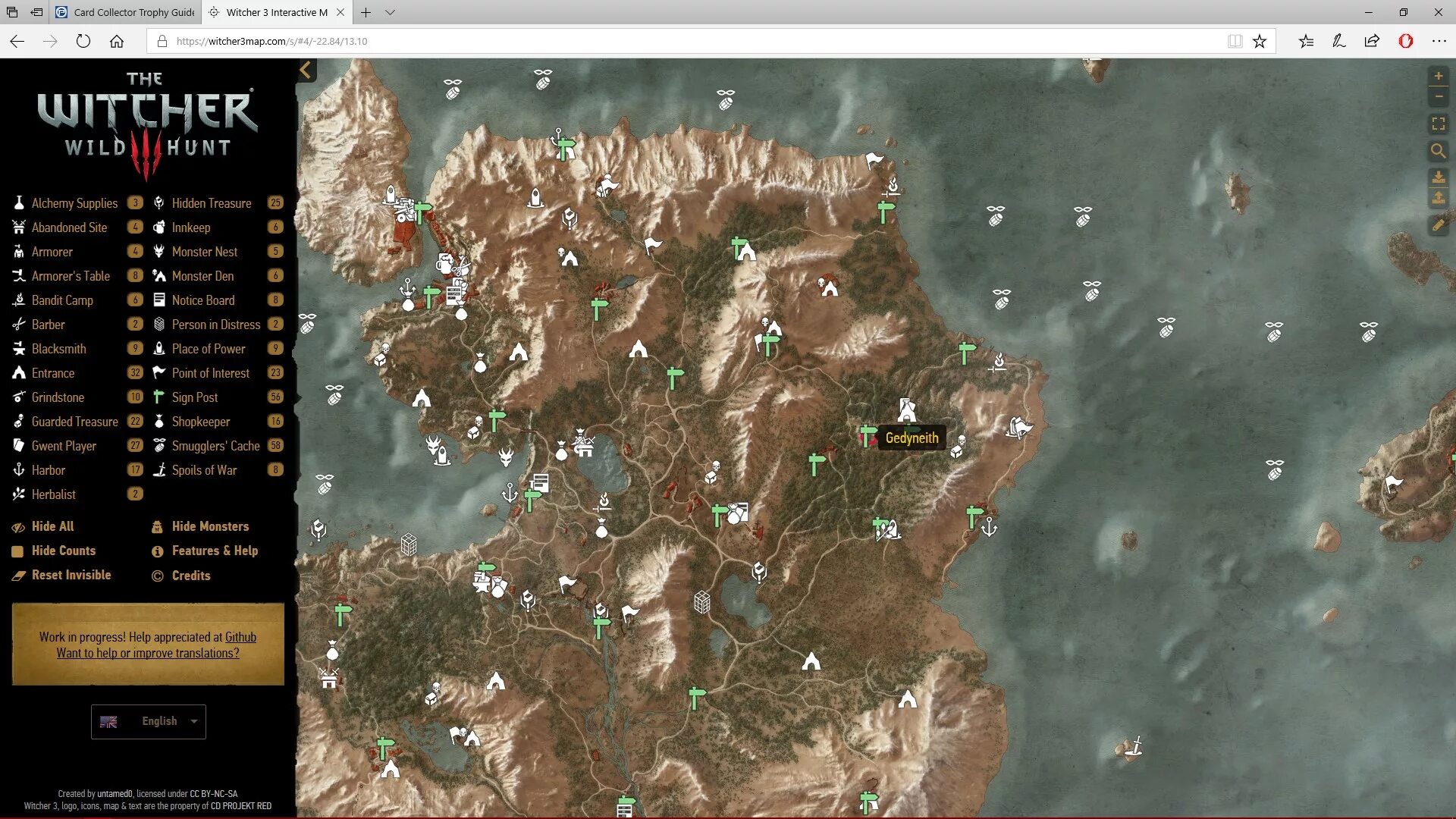Open the CD PROJEKT RED link
The height and width of the screenshot is (819, 1456).
tap(241, 806)
